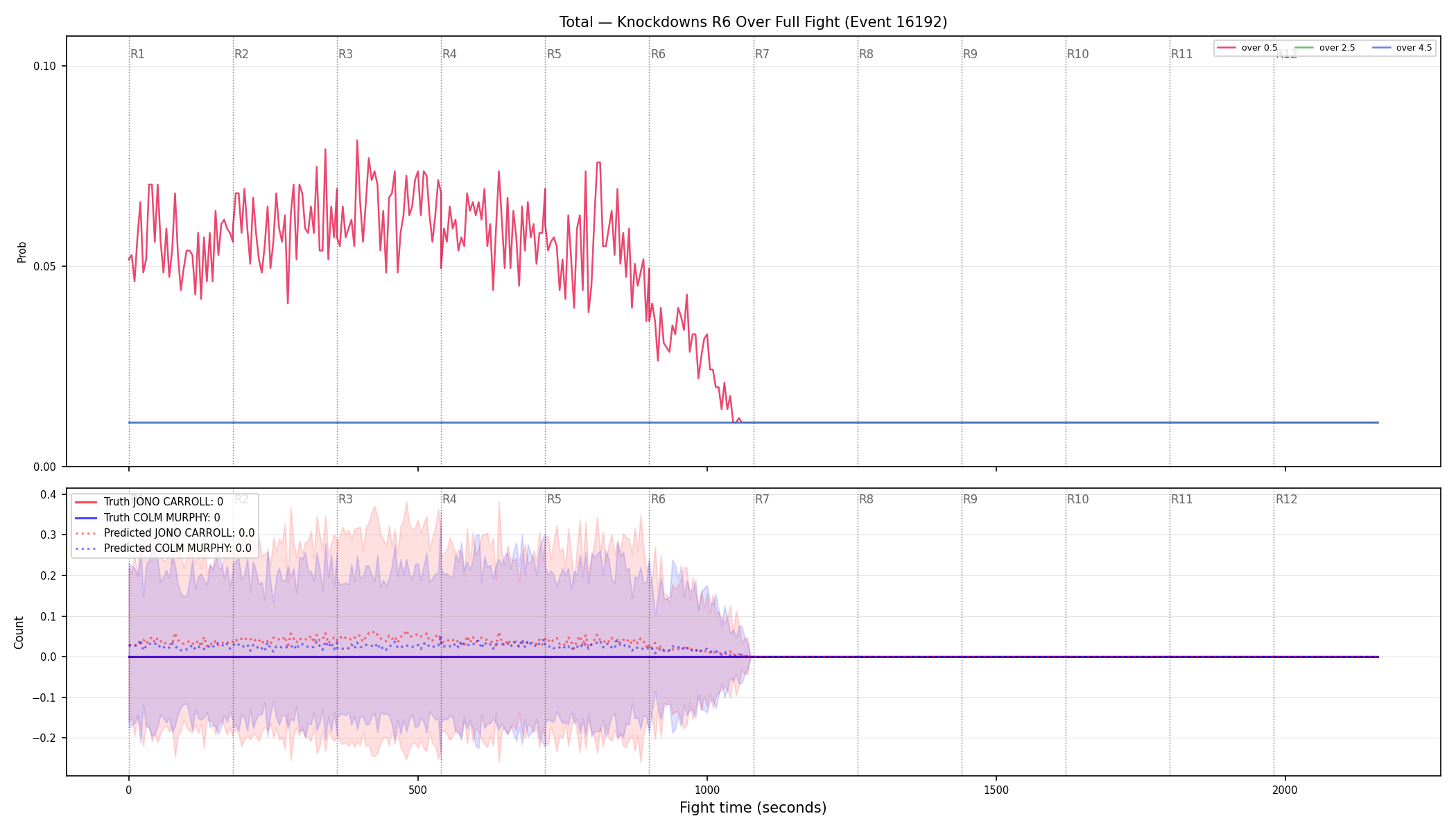This screenshot has height=832, width=1456.
Task: Click the 0.05 tick on Prob axis
Action: tap(44, 267)
